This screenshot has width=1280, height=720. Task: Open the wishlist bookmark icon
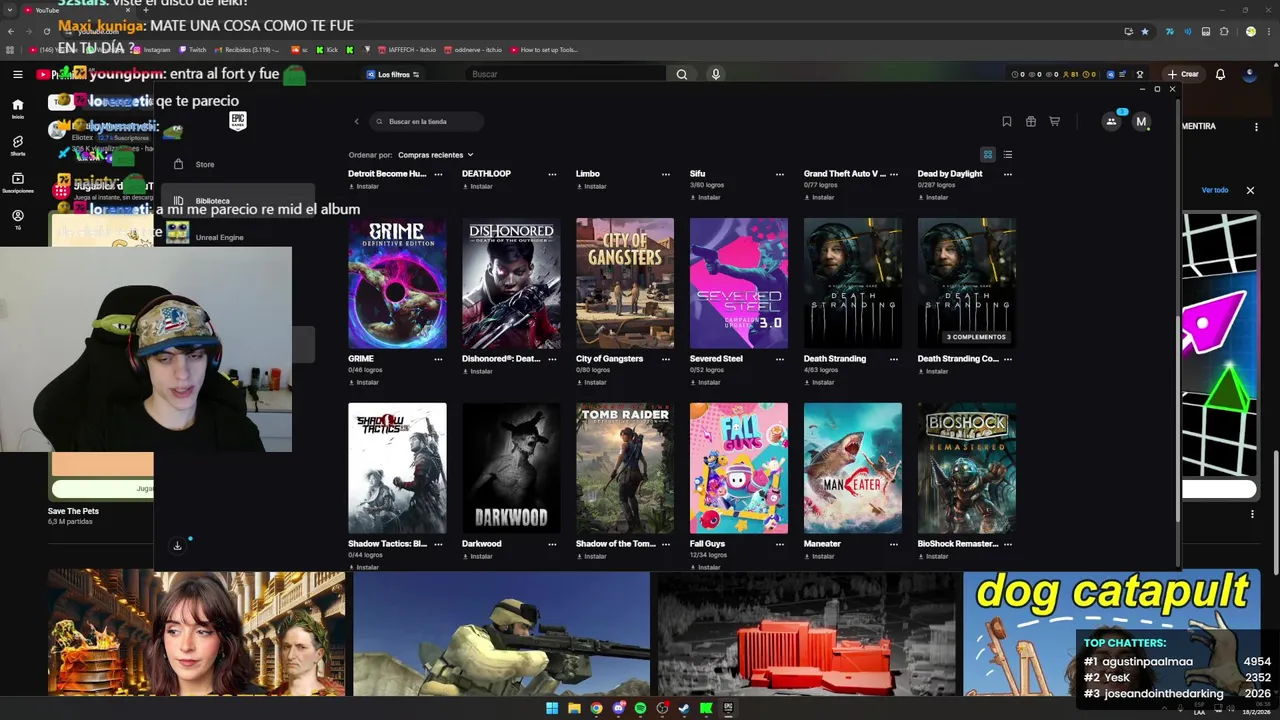[1007, 122]
